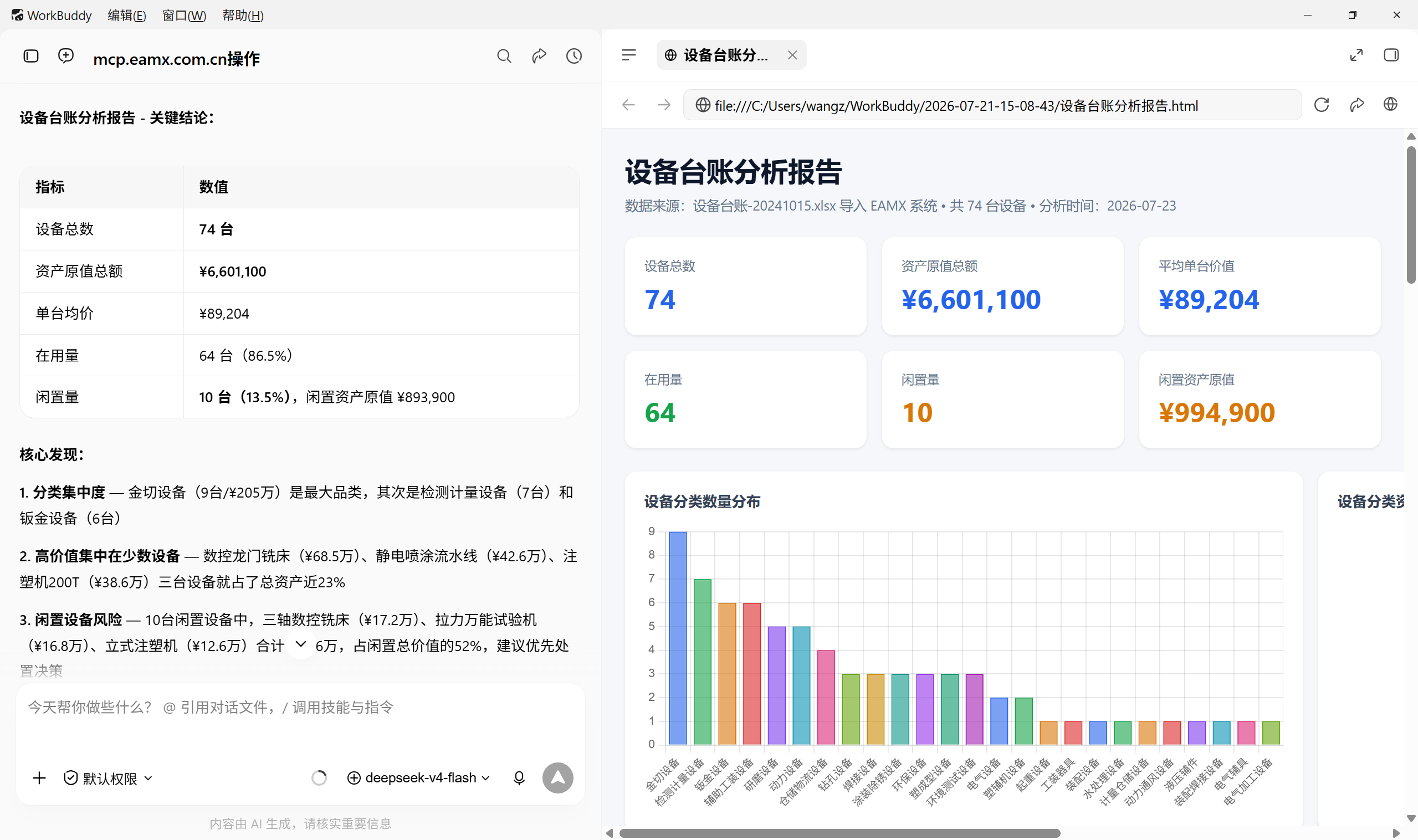Open the 编辑(E) menu

coord(127,16)
